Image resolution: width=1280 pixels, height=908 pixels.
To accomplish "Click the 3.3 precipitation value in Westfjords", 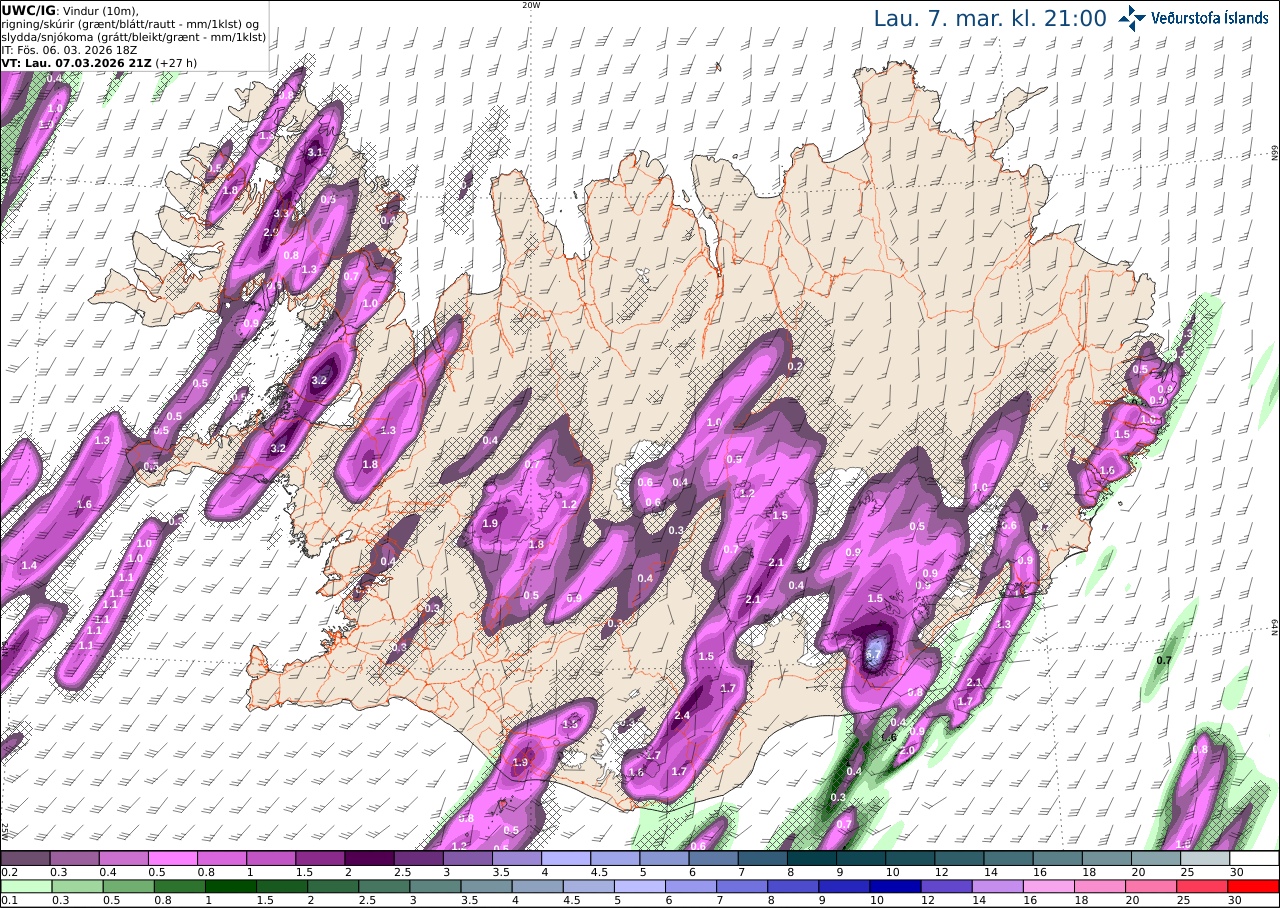I will click(x=281, y=213).
